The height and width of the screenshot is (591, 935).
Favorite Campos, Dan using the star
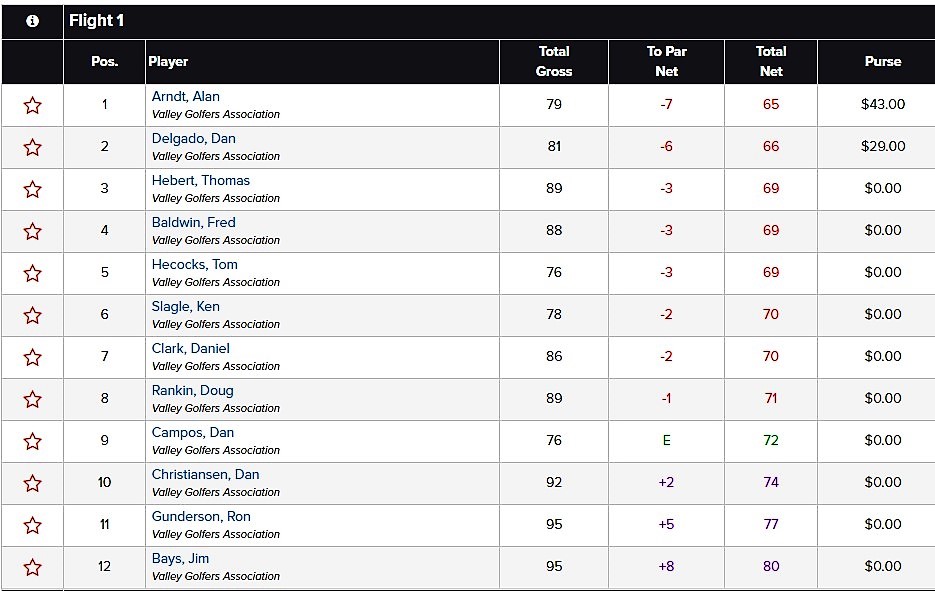32,442
